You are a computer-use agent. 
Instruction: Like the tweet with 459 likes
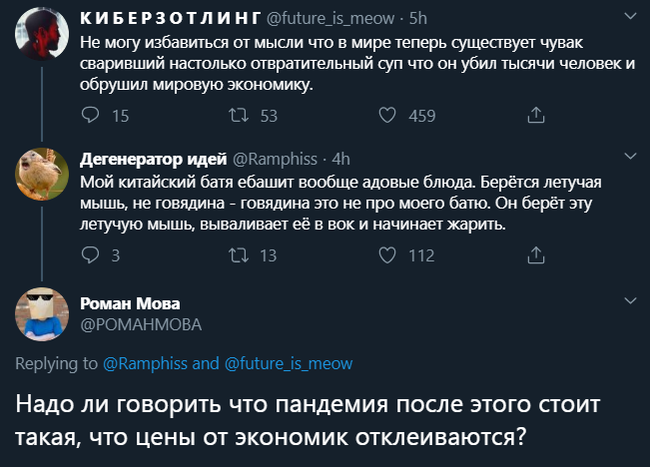pyautogui.click(x=387, y=116)
